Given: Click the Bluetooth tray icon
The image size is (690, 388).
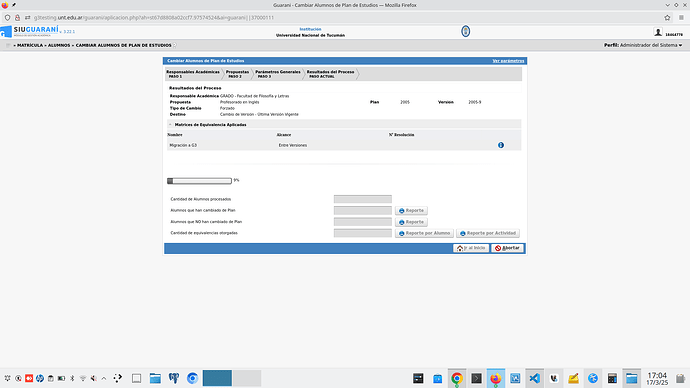Looking at the screenshot, I should (x=72, y=378).
